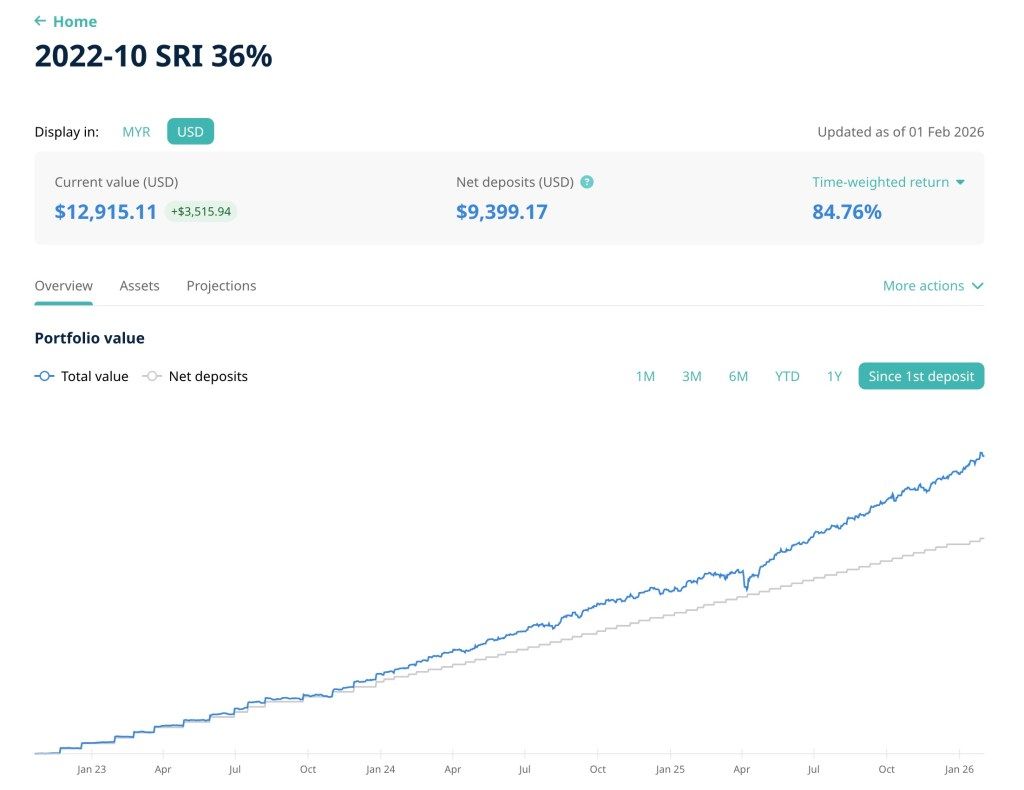
Task: Click the latest endpoint of the Total value line
Action: (x=982, y=455)
